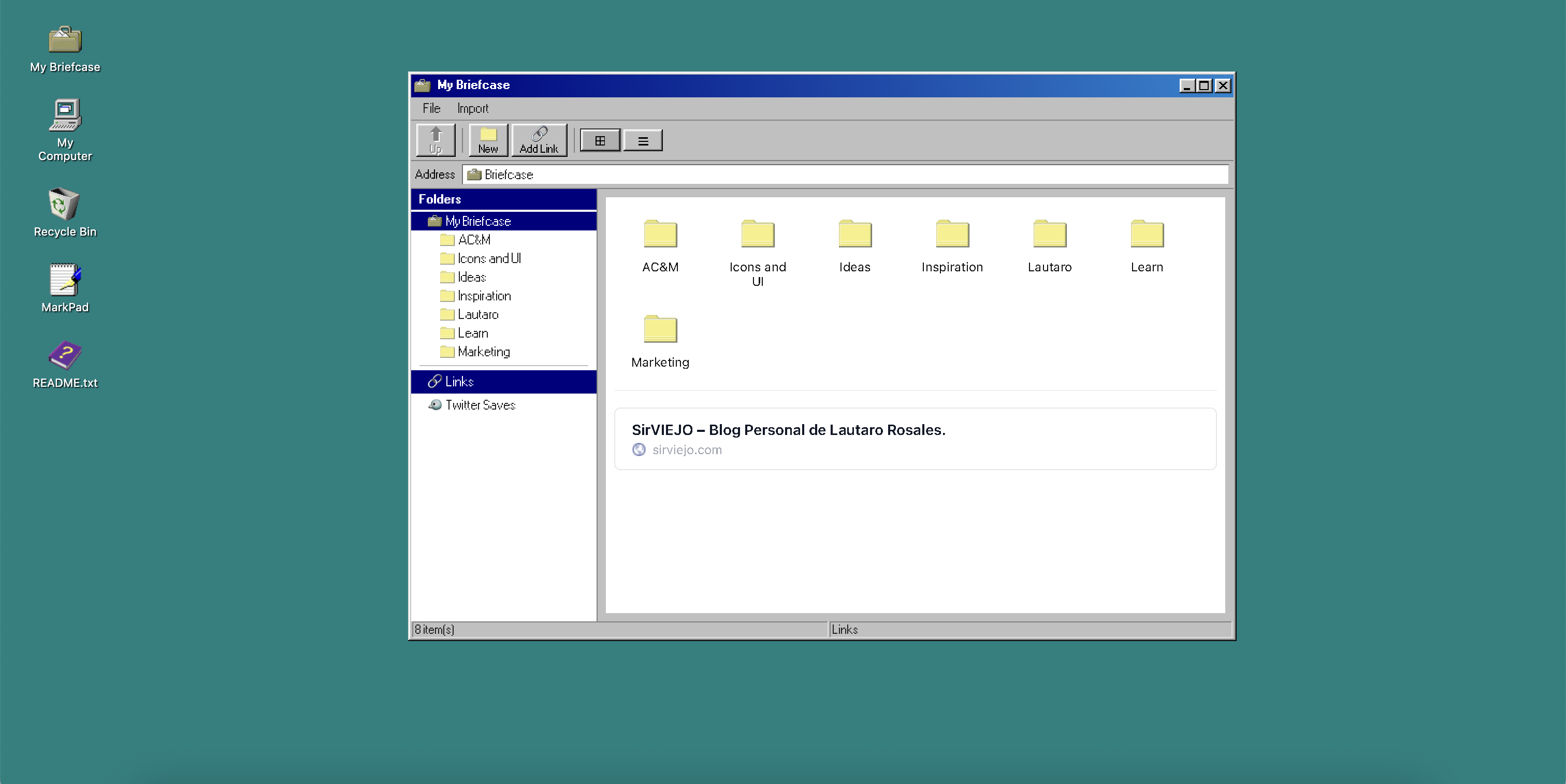The width and height of the screenshot is (1566, 784).
Task: Create a folder with the New toolbar icon
Action: pyautogui.click(x=488, y=140)
